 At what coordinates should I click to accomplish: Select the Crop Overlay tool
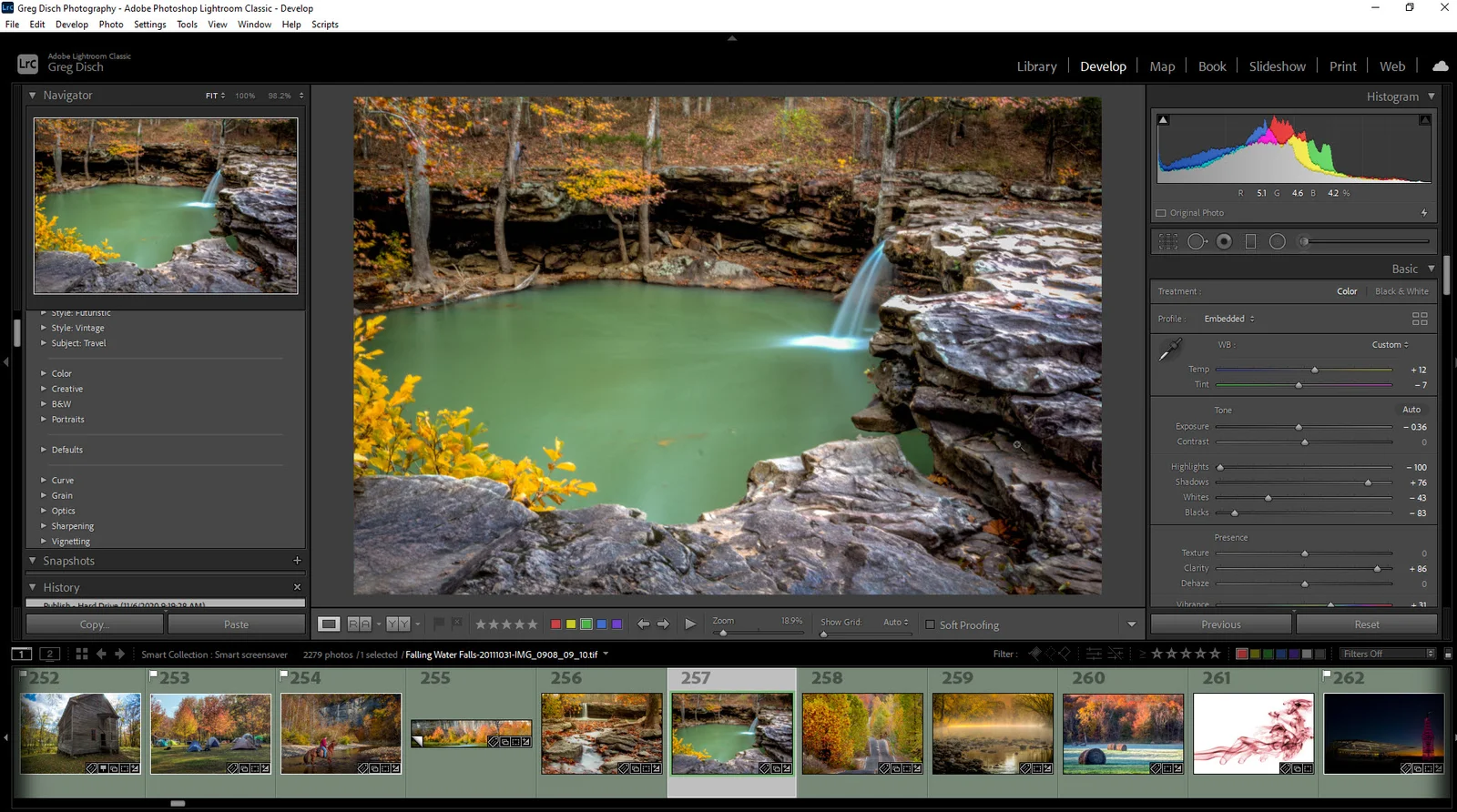pyautogui.click(x=1168, y=241)
